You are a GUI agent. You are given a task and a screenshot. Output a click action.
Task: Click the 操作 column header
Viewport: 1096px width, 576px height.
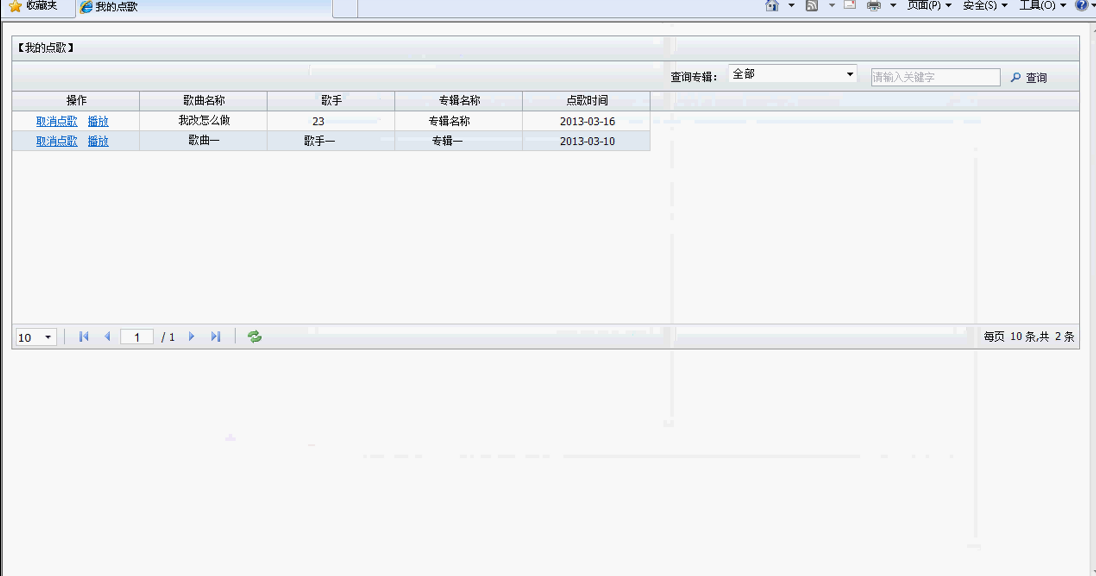click(x=76, y=101)
